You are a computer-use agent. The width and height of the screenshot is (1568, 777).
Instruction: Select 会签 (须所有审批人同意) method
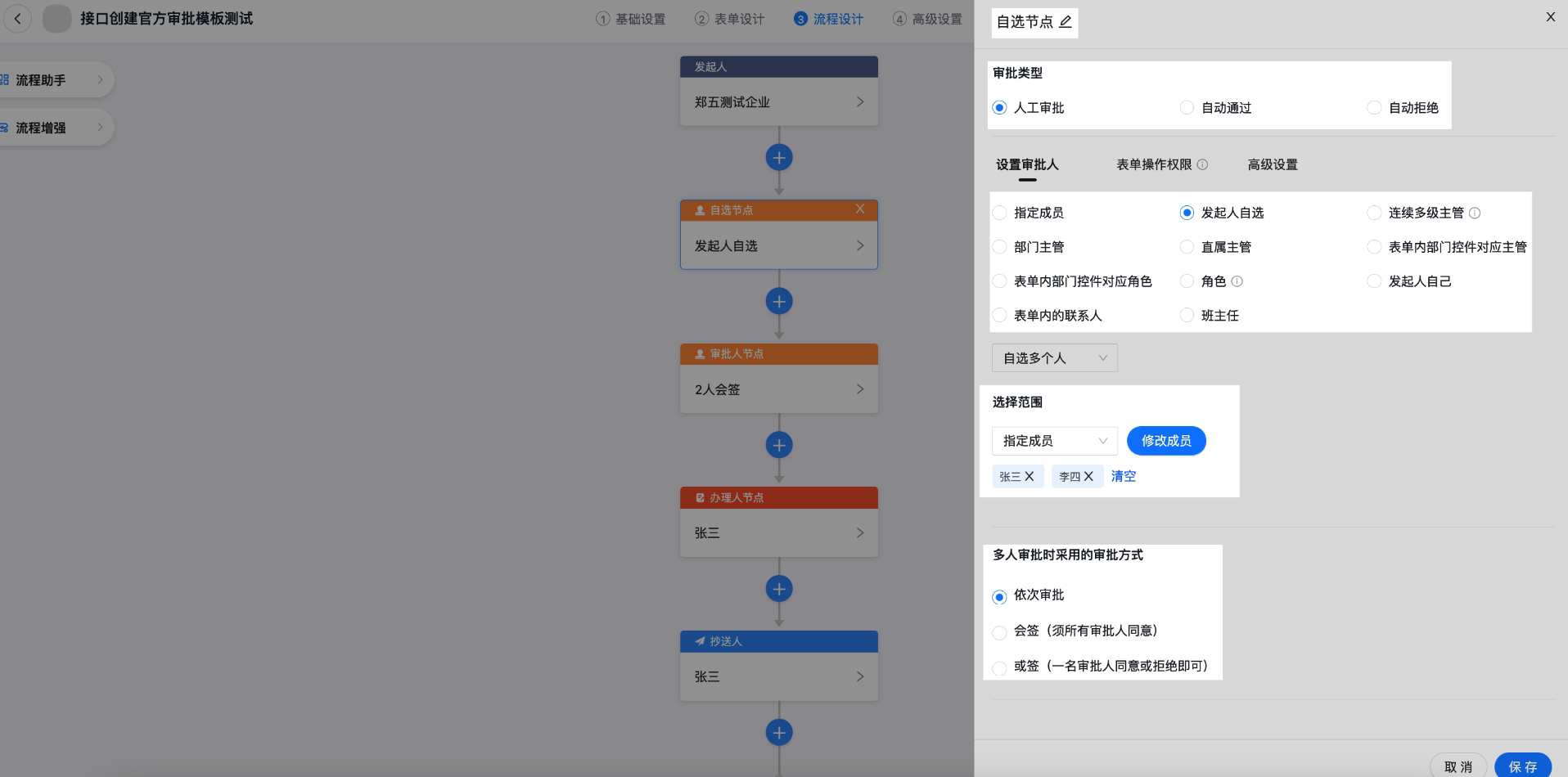coord(999,632)
